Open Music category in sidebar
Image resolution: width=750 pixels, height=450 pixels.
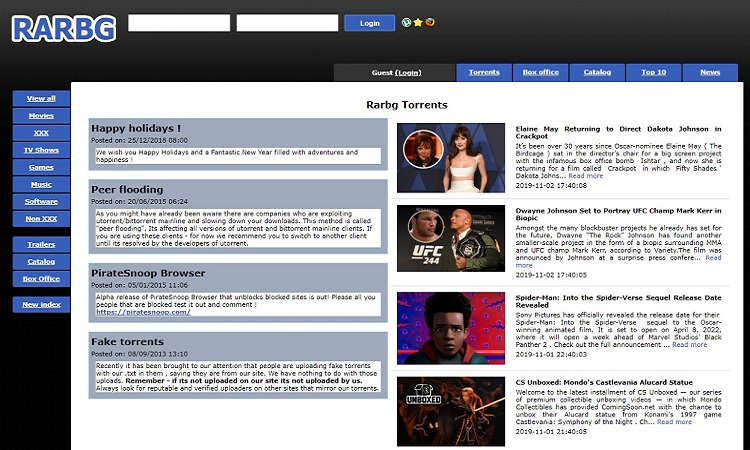pyautogui.click(x=41, y=185)
